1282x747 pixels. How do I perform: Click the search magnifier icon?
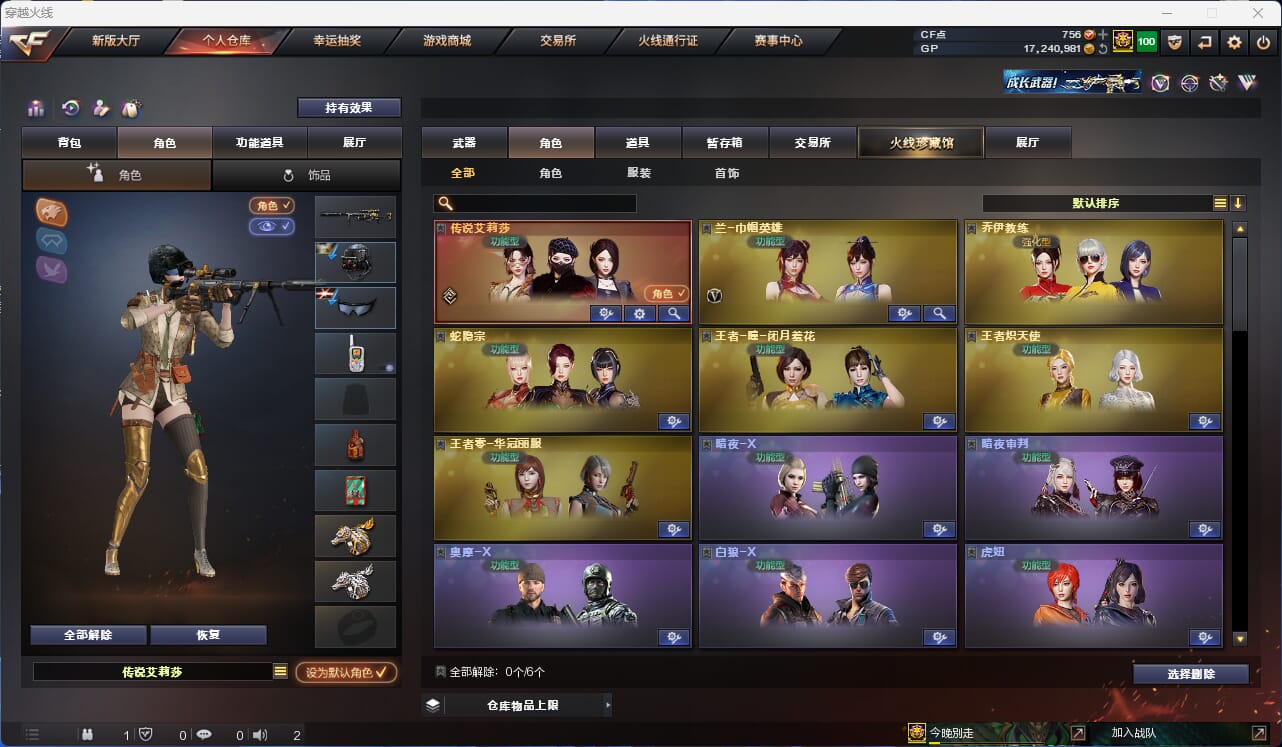click(x=446, y=204)
